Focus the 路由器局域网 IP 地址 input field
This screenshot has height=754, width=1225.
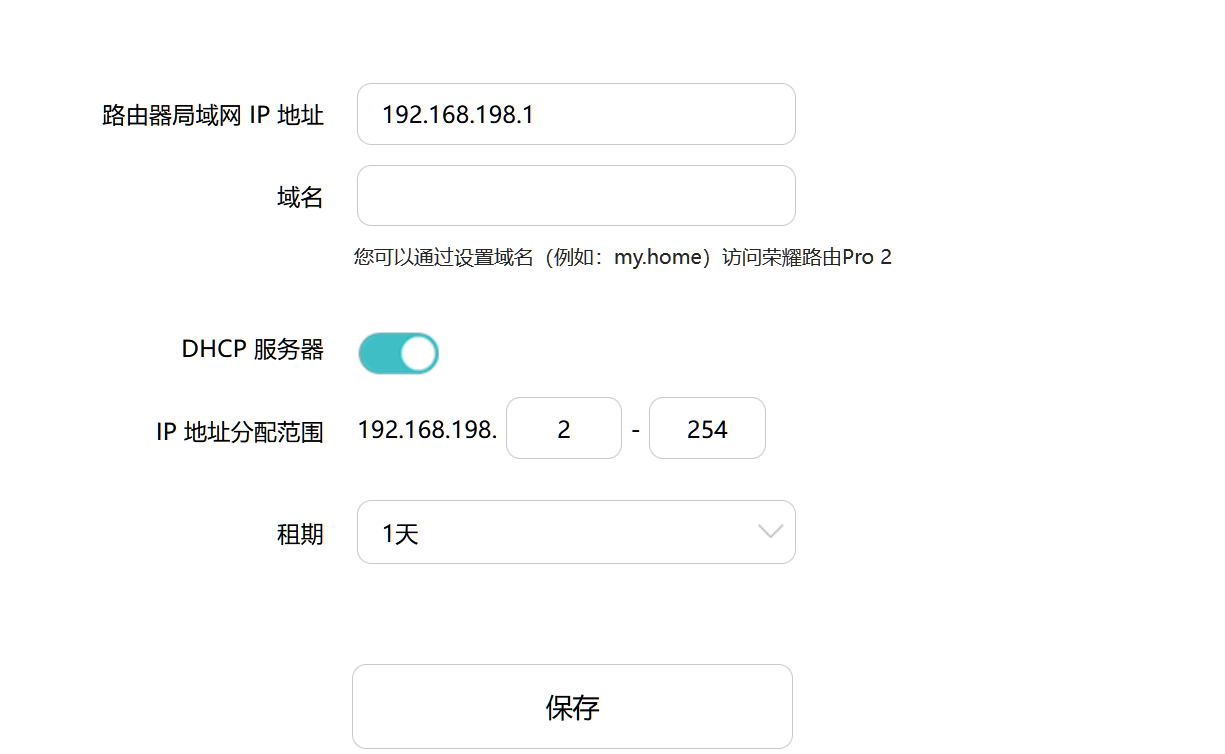575,114
